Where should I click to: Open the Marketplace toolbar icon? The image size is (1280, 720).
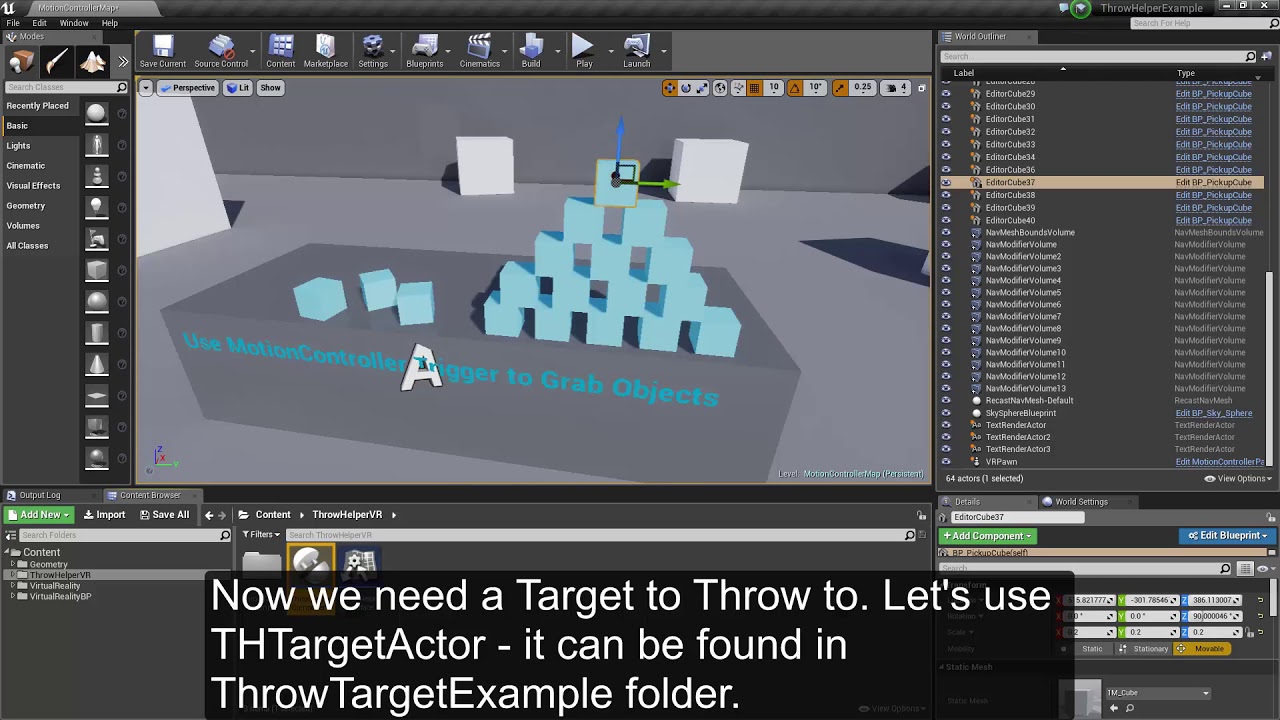click(x=325, y=51)
